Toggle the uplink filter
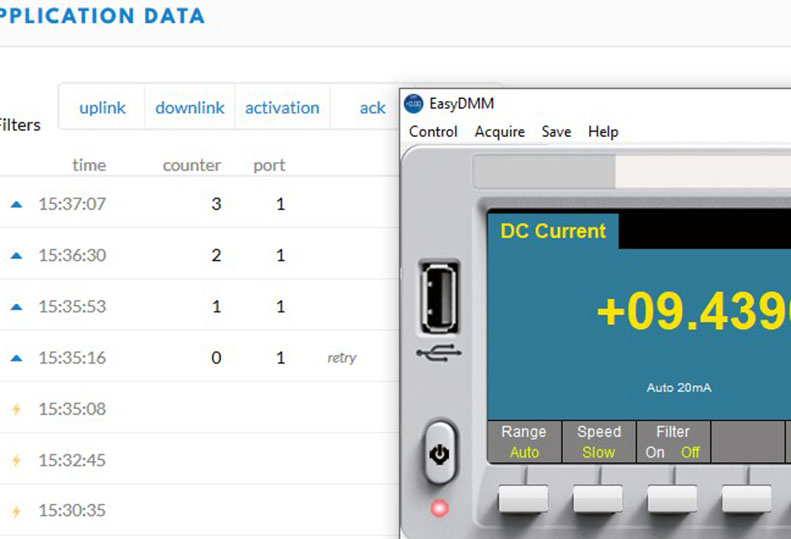The height and width of the screenshot is (539, 791). [102, 108]
